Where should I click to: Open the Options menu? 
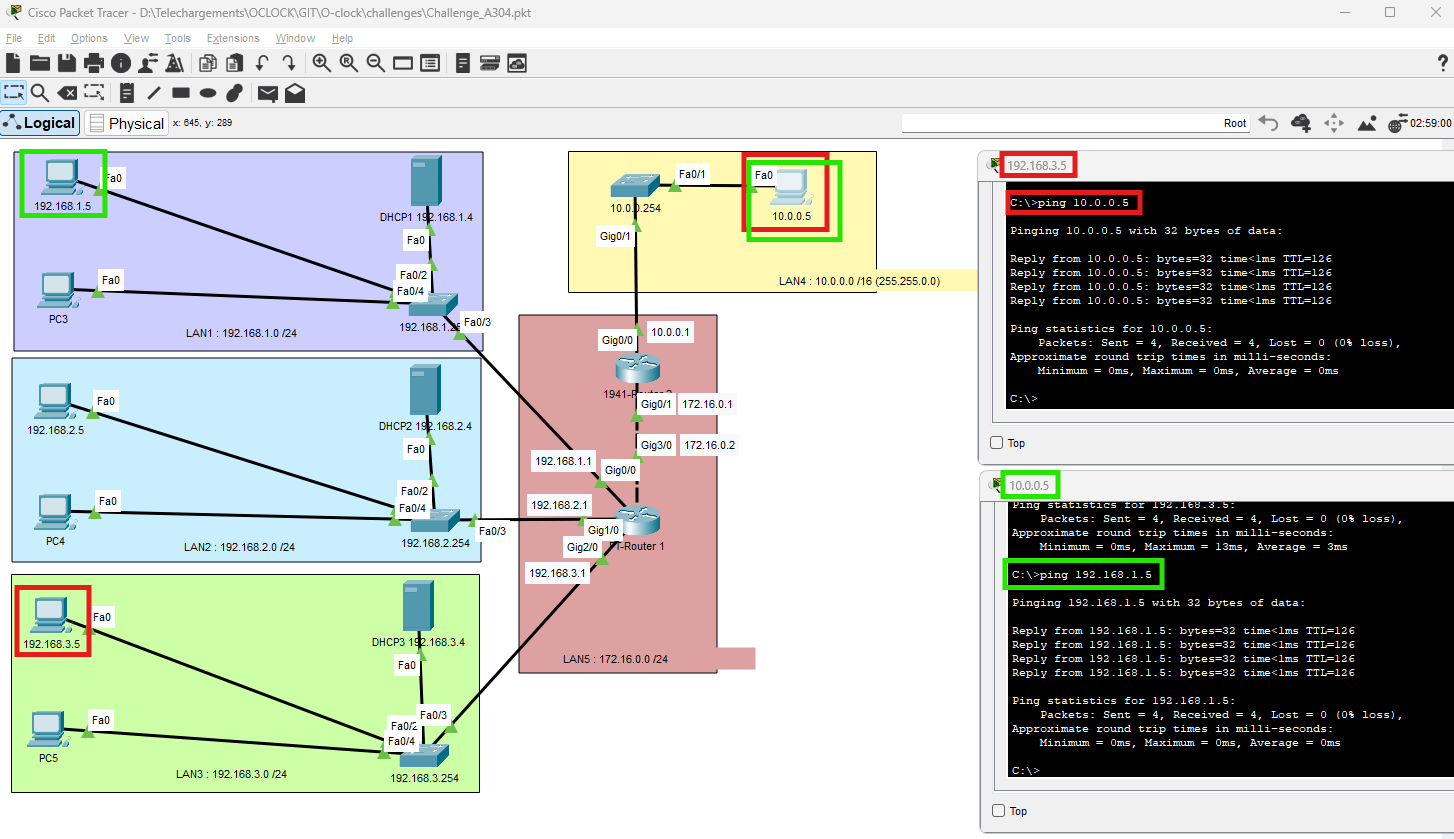pyautogui.click(x=89, y=38)
